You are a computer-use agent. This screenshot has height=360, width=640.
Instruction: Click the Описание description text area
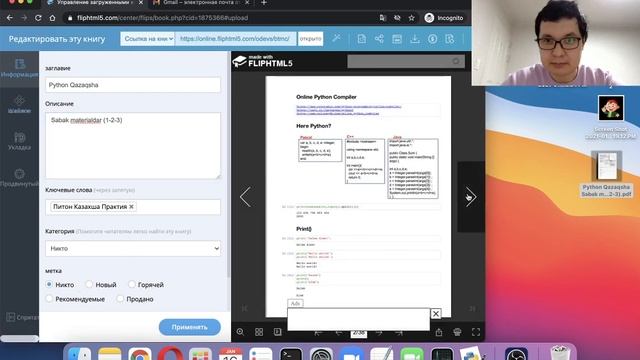pos(133,146)
